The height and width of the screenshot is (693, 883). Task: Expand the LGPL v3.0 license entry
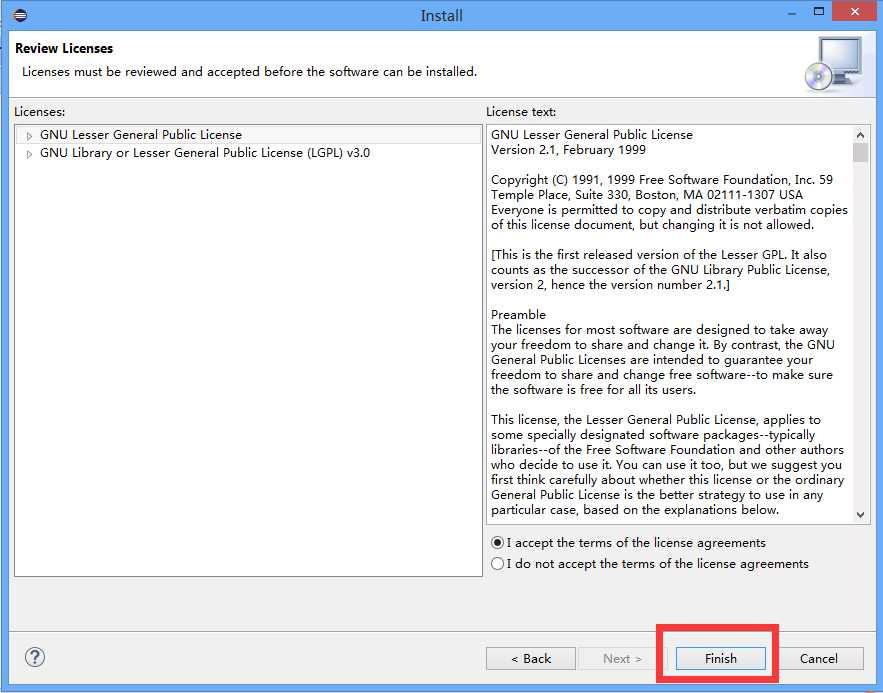tap(29, 154)
